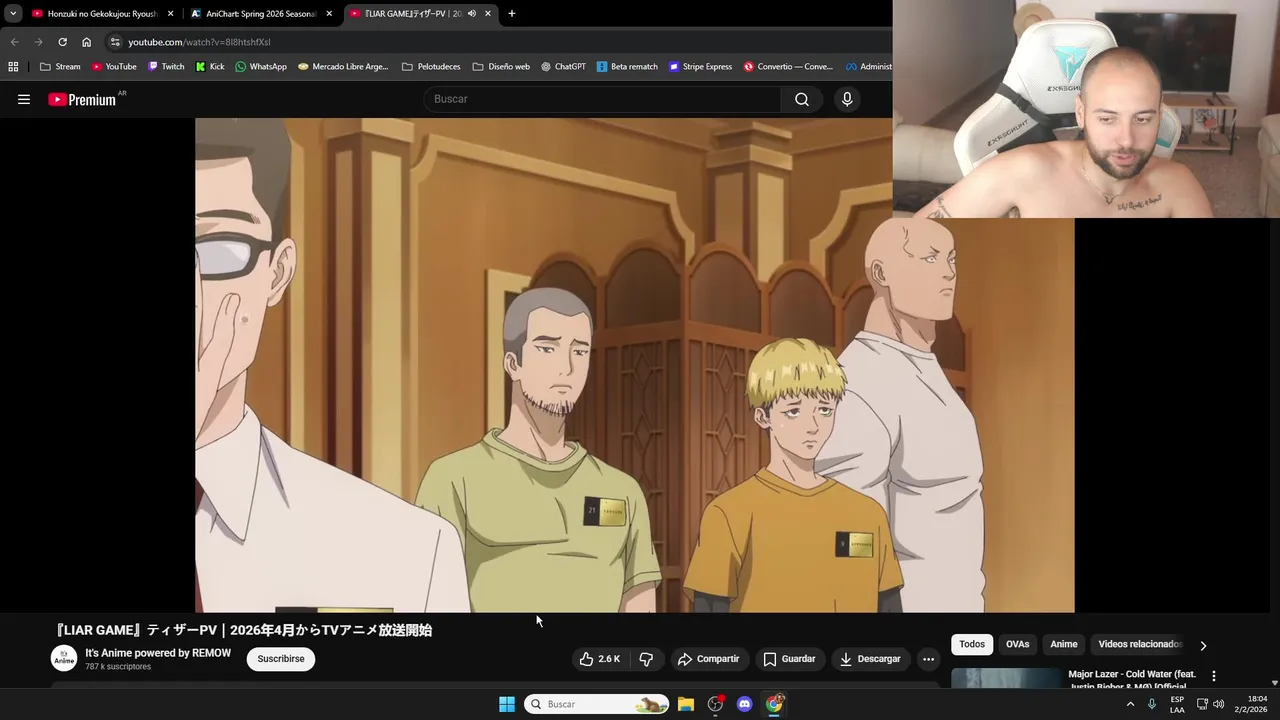
Task: Show more filter chips with right chevron
Action: coord(1203,645)
